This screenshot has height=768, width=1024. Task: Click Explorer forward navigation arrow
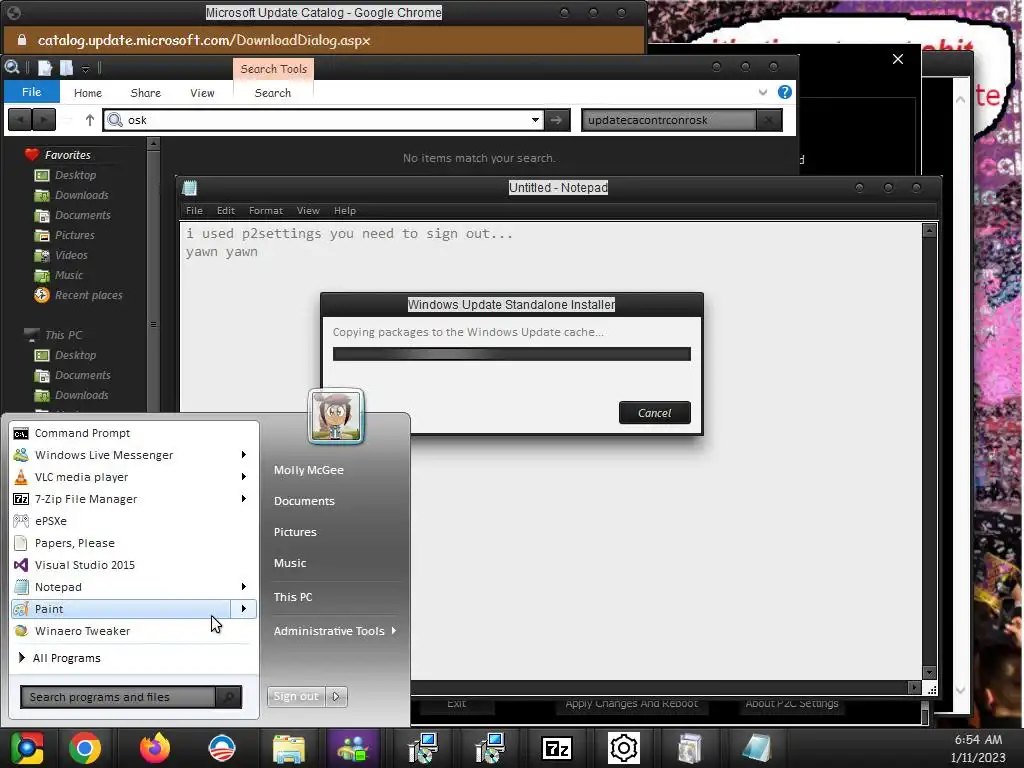pyautogui.click(x=44, y=120)
